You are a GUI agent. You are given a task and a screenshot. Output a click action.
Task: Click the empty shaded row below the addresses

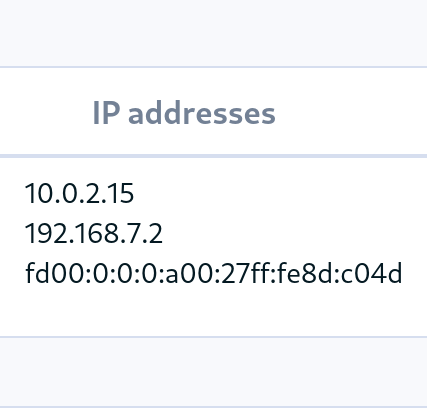tap(213, 372)
